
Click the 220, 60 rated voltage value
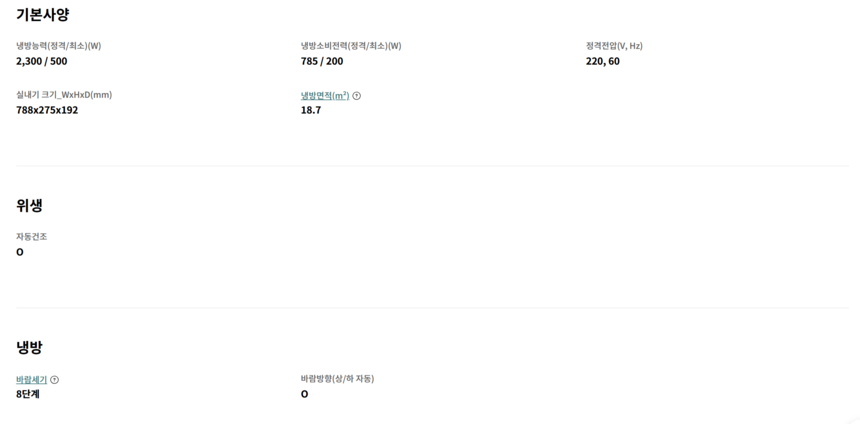click(603, 61)
